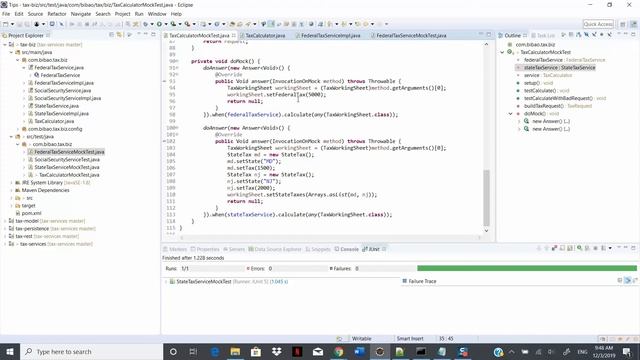Maximize the Project Explorer panel
Image resolution: width=640 pixels, height=360 pixels.
coord(153,35)
